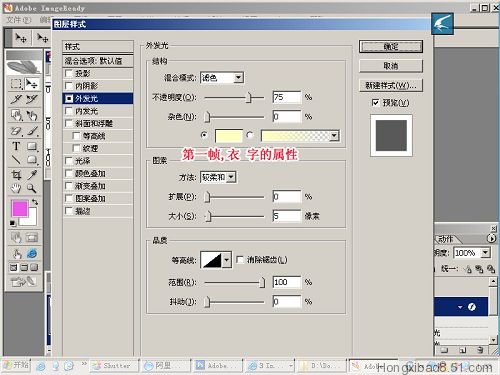Enable the Drop Shadow (投影) checkbox
The width and height of the screenshot is (500, 375).
coord(69,73)
